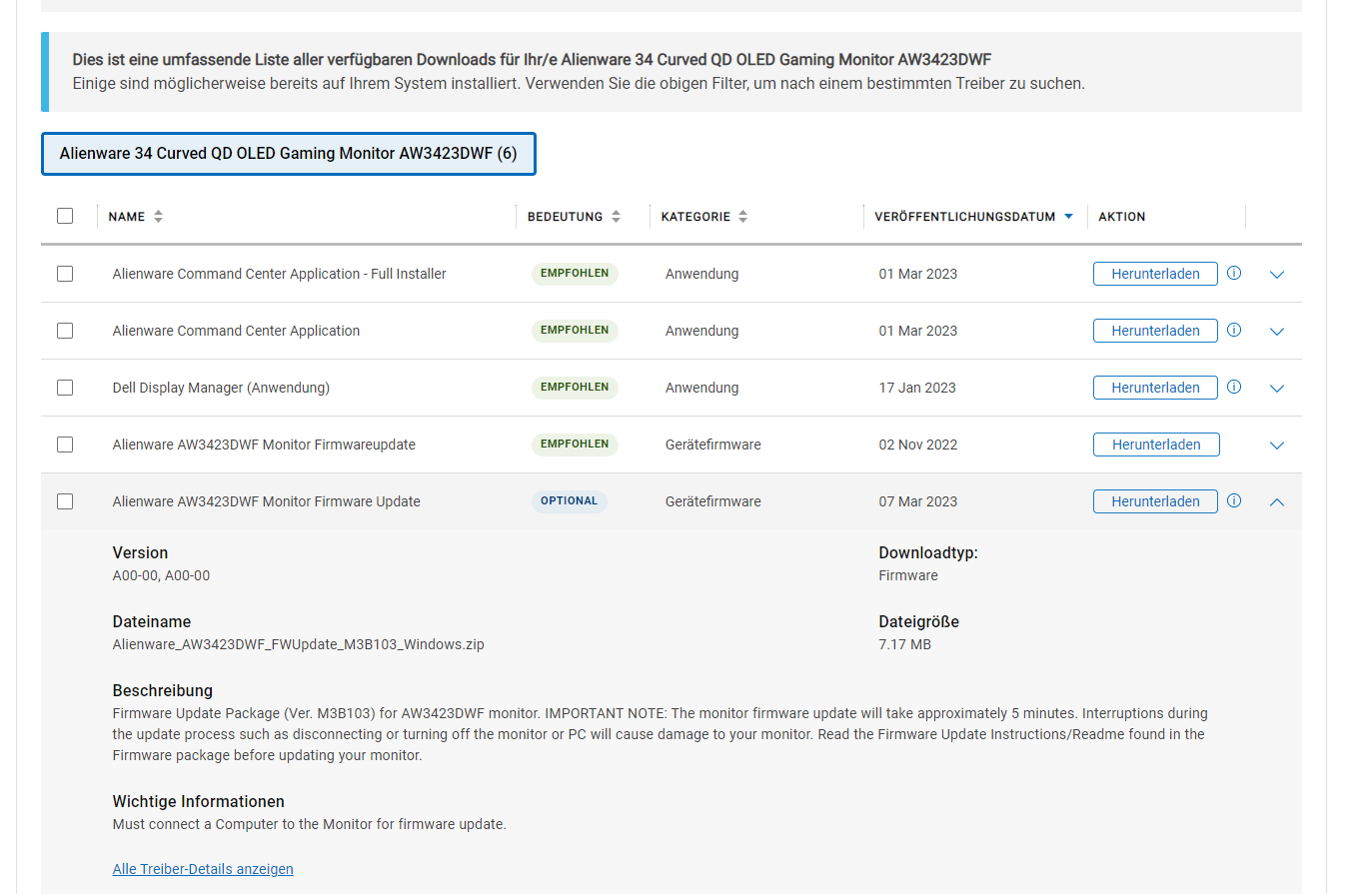The height and width of the screenshot is (894, 1372).
Task: Click Alienware AW3423DWF Monitor Firmwareupdate name
Action: [x=264, y=445]
